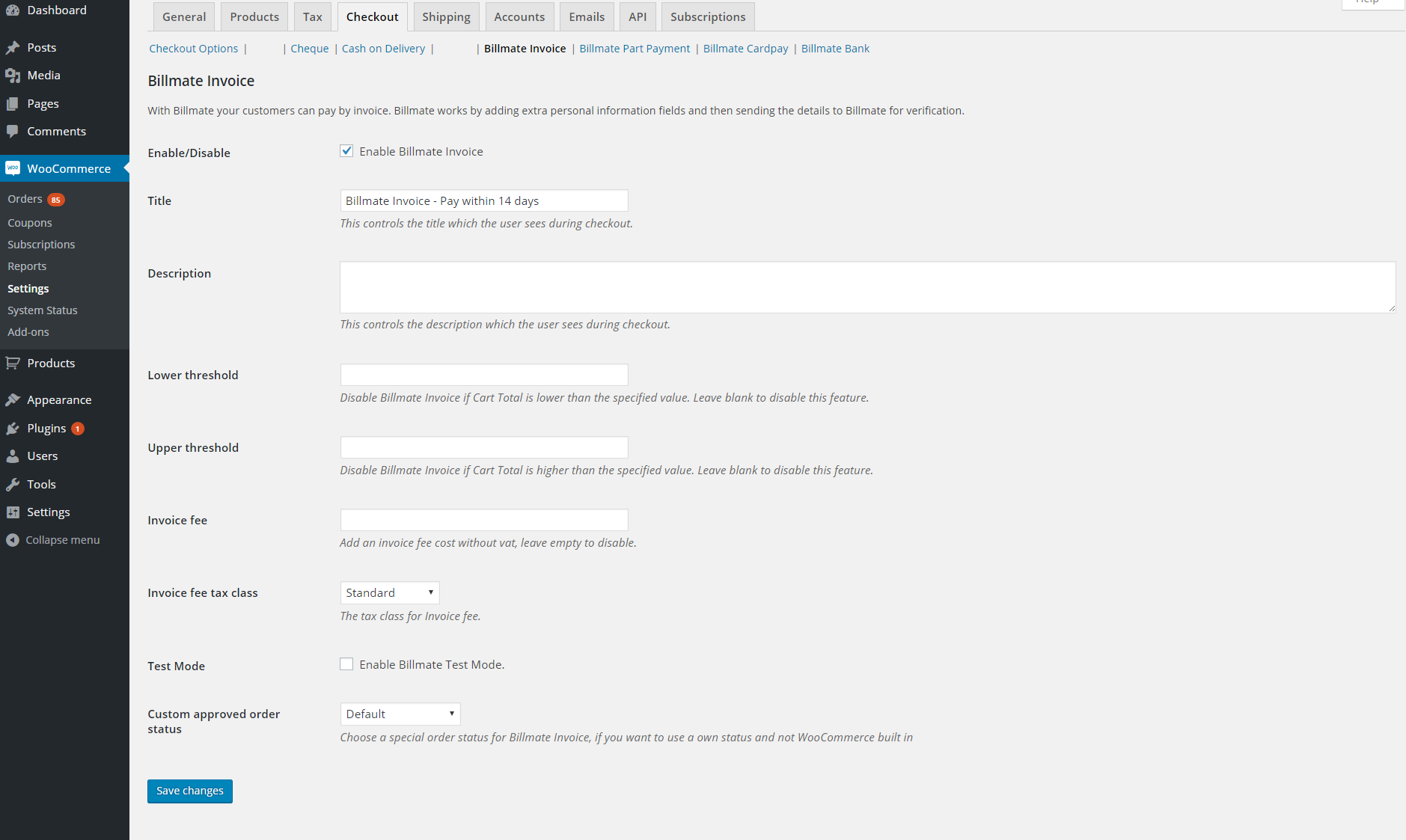Click the Products cart icon in sidebar
1406x840 pixels.
coord(13,364)
